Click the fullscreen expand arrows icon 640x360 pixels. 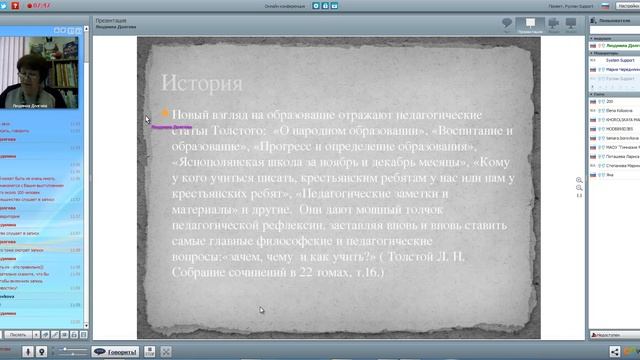(x=166, y=351)
